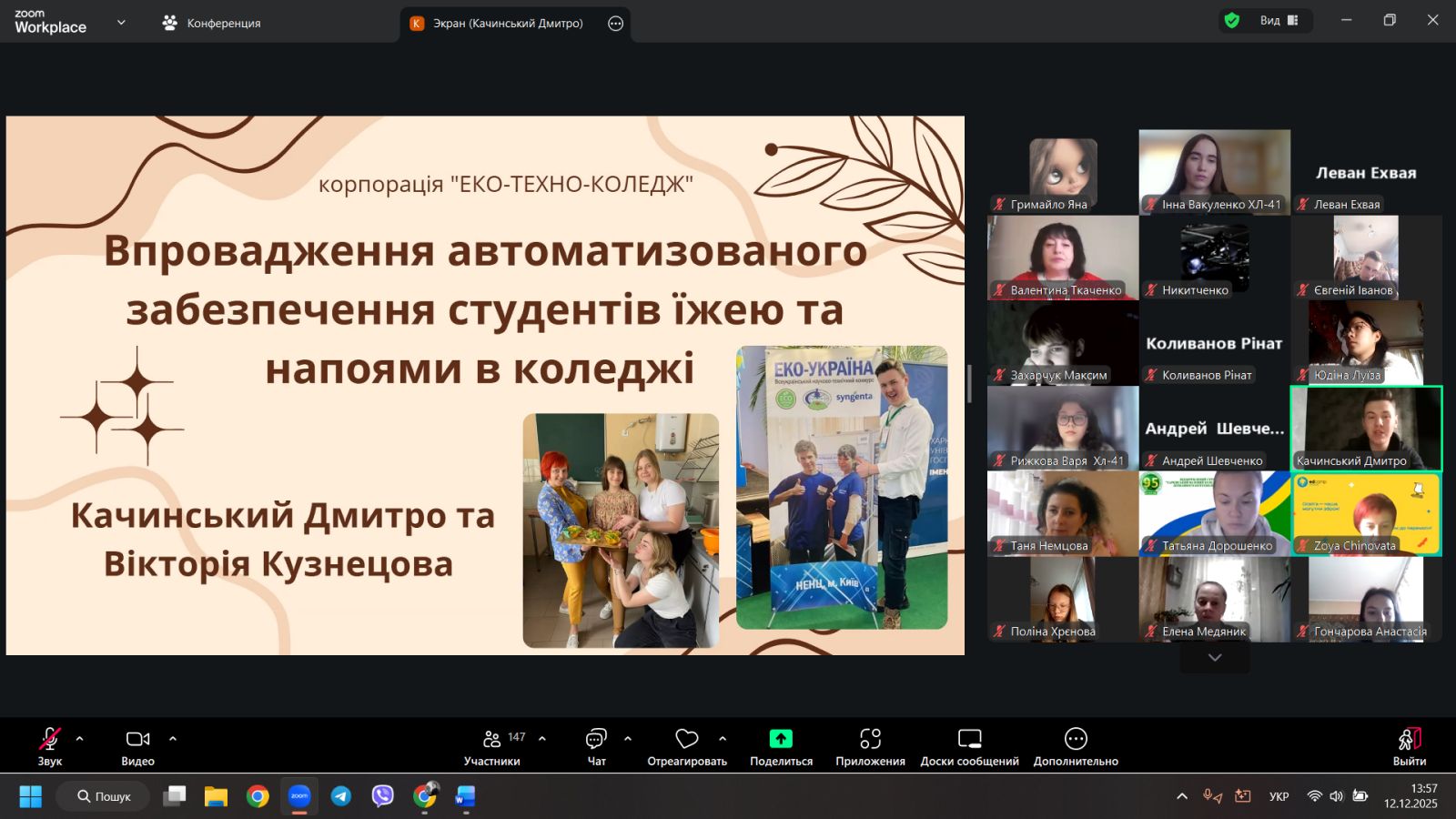1456x819 pixels.
Task: Open the Приложения apps icon
Action: 870,739
